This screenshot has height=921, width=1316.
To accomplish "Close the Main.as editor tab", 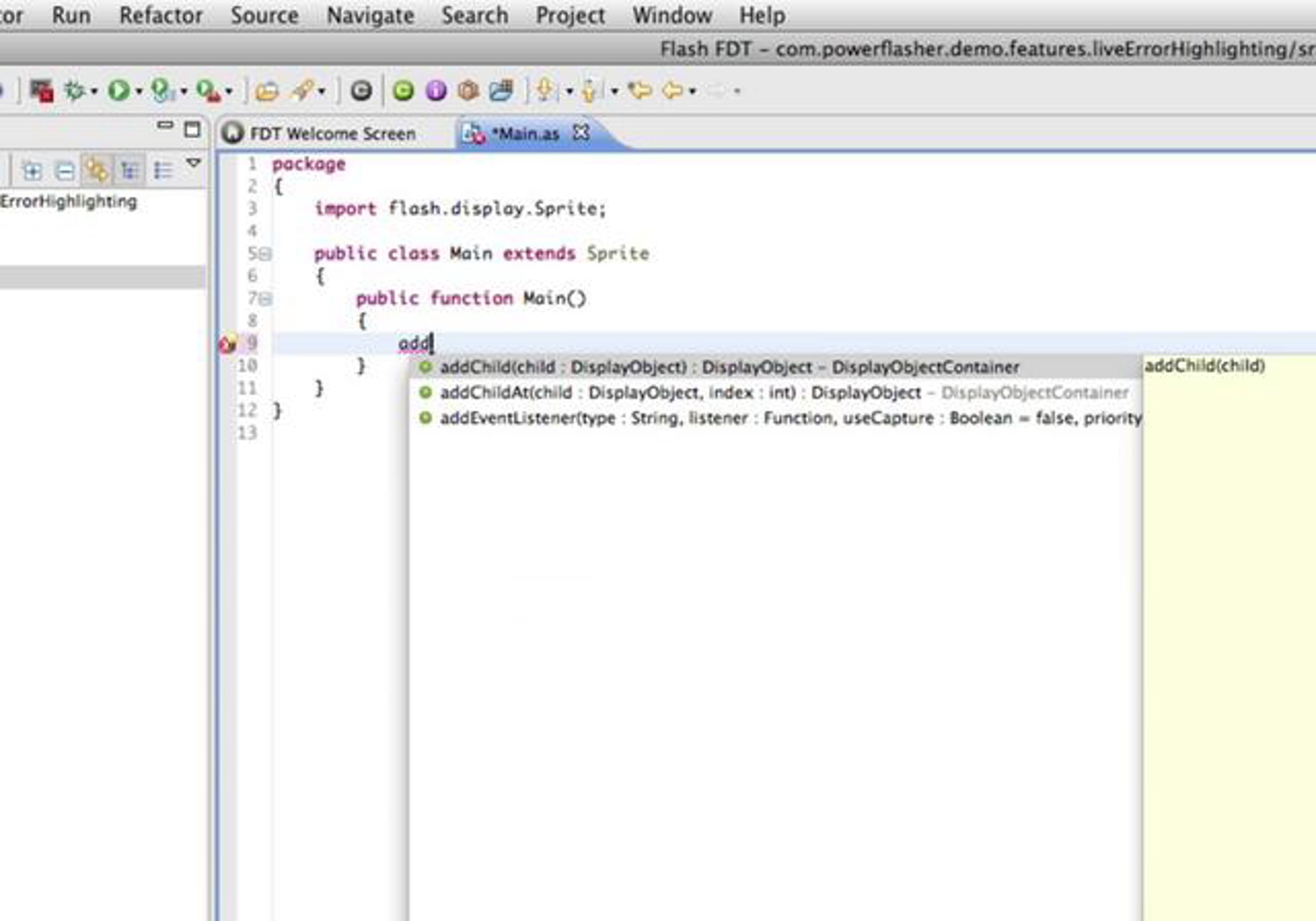I will pos(581,133).
